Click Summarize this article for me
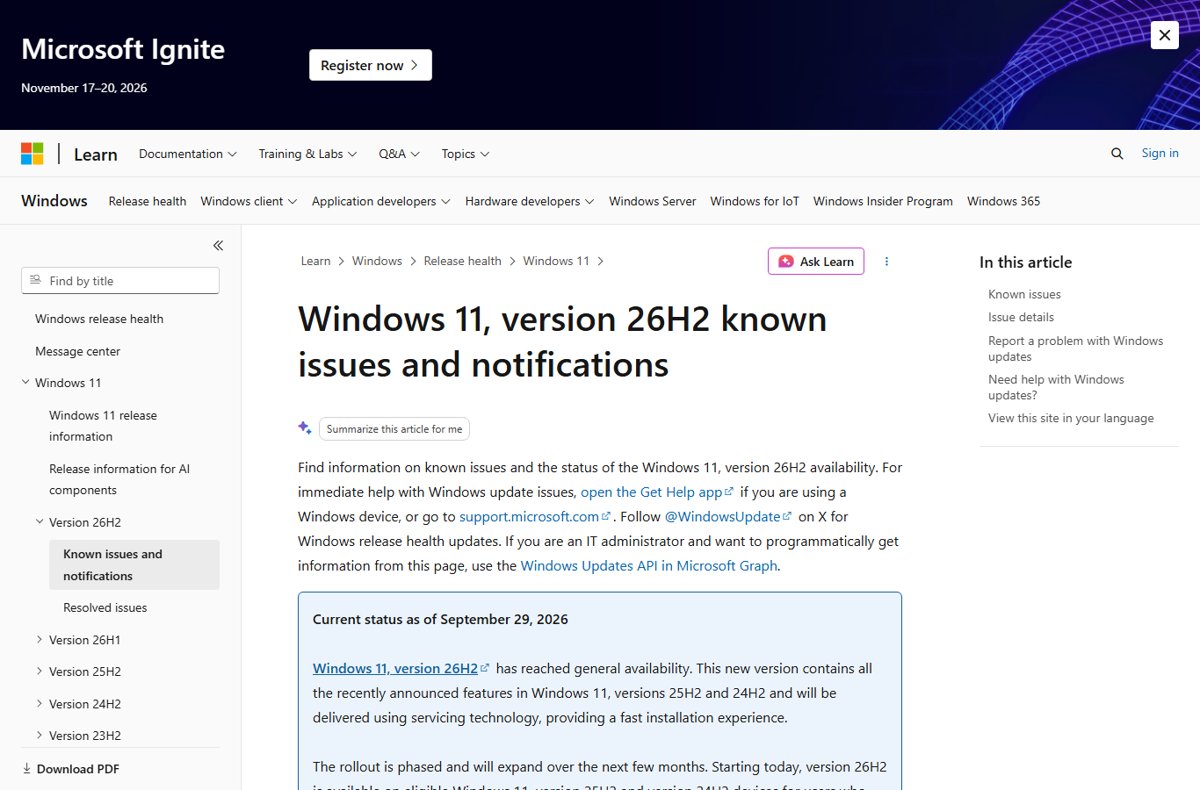This screenshot has height=790, width=1200. coord(394,429)
